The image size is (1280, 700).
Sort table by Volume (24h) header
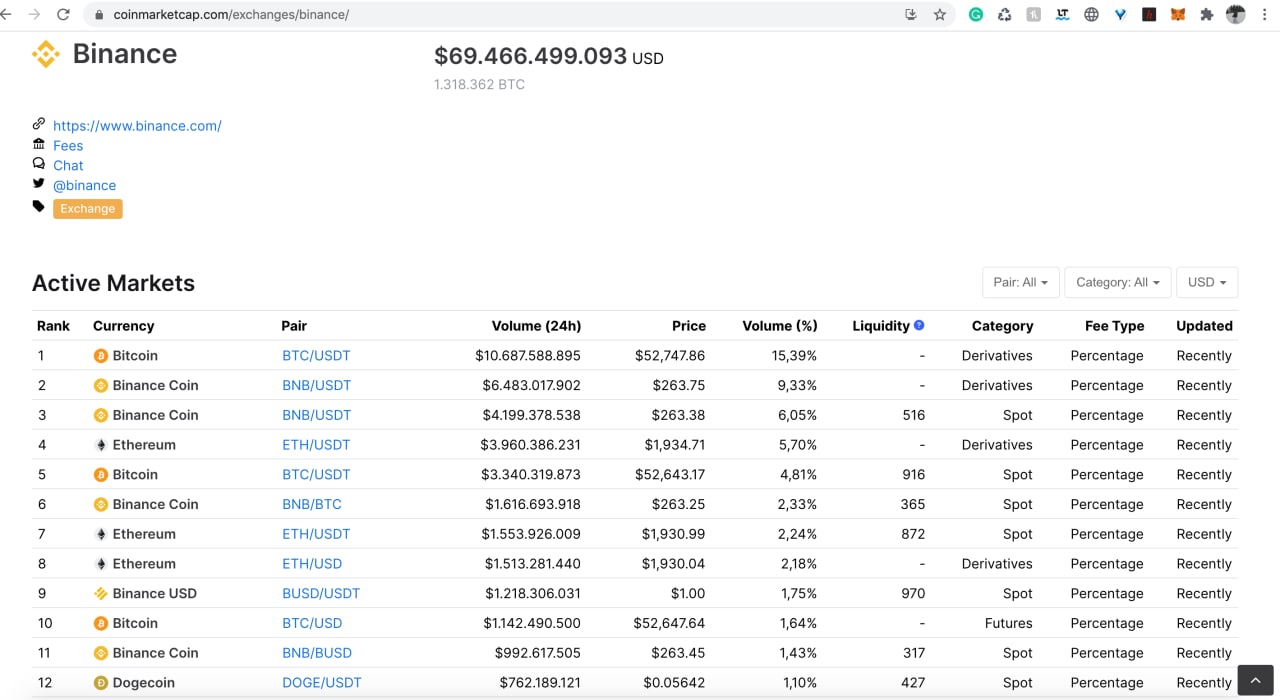[536, 326]
